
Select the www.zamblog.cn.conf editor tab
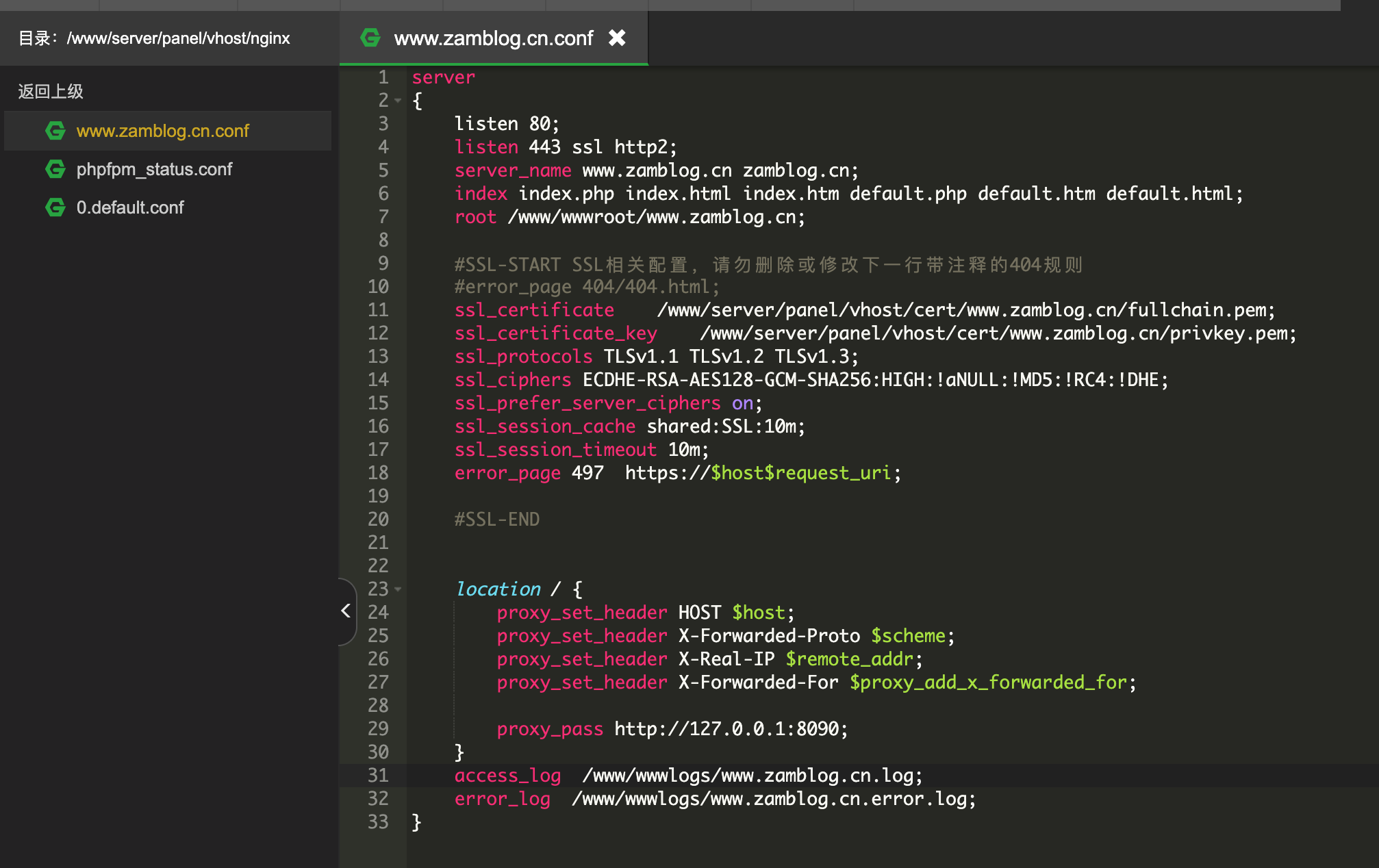[x=494, y=38]
